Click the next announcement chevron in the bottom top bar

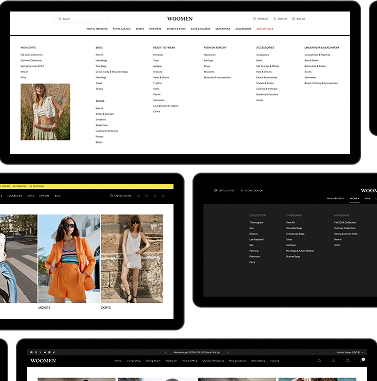point(228,352)
